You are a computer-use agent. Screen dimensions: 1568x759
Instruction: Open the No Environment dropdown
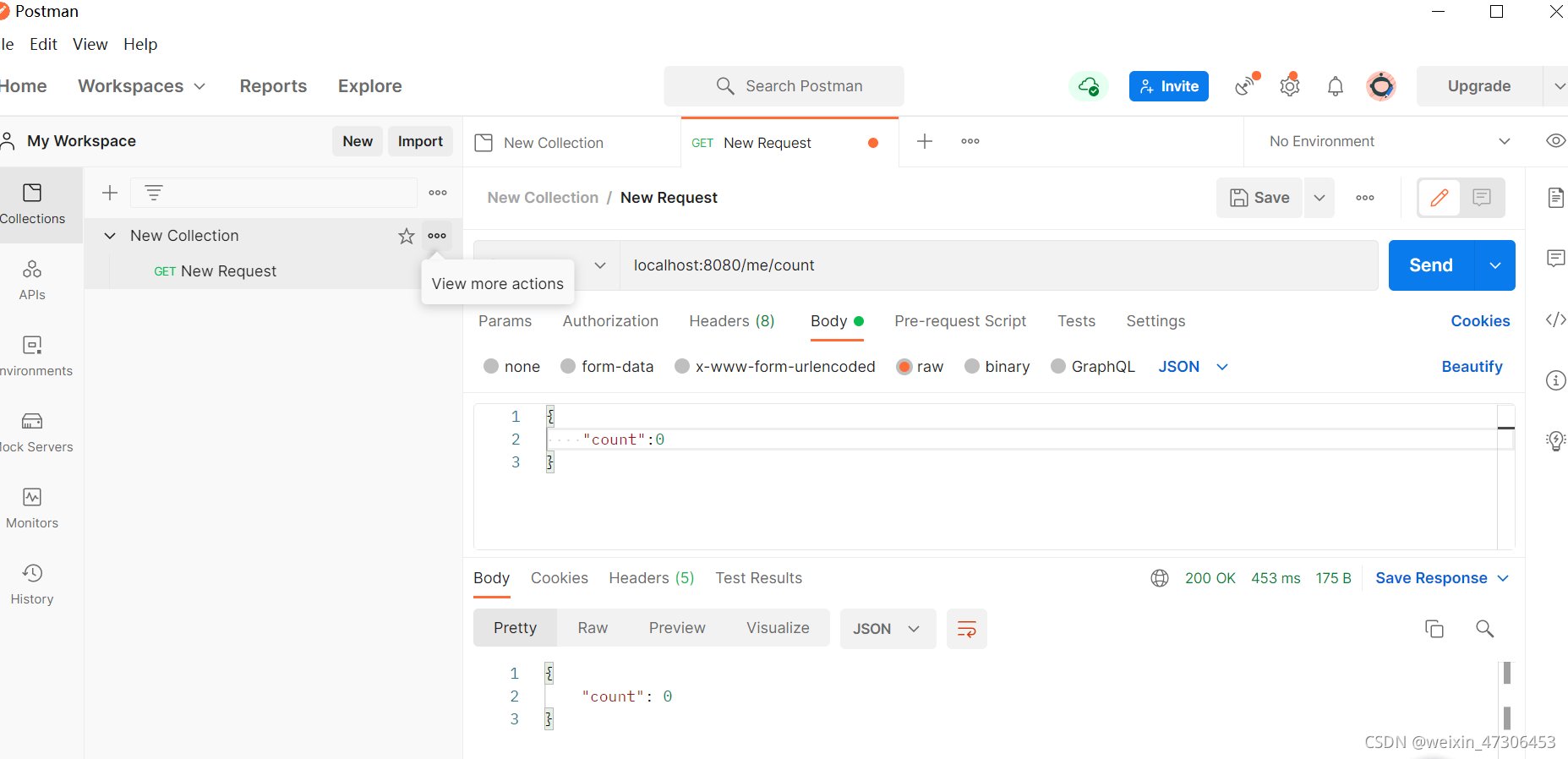(1390, 141)
